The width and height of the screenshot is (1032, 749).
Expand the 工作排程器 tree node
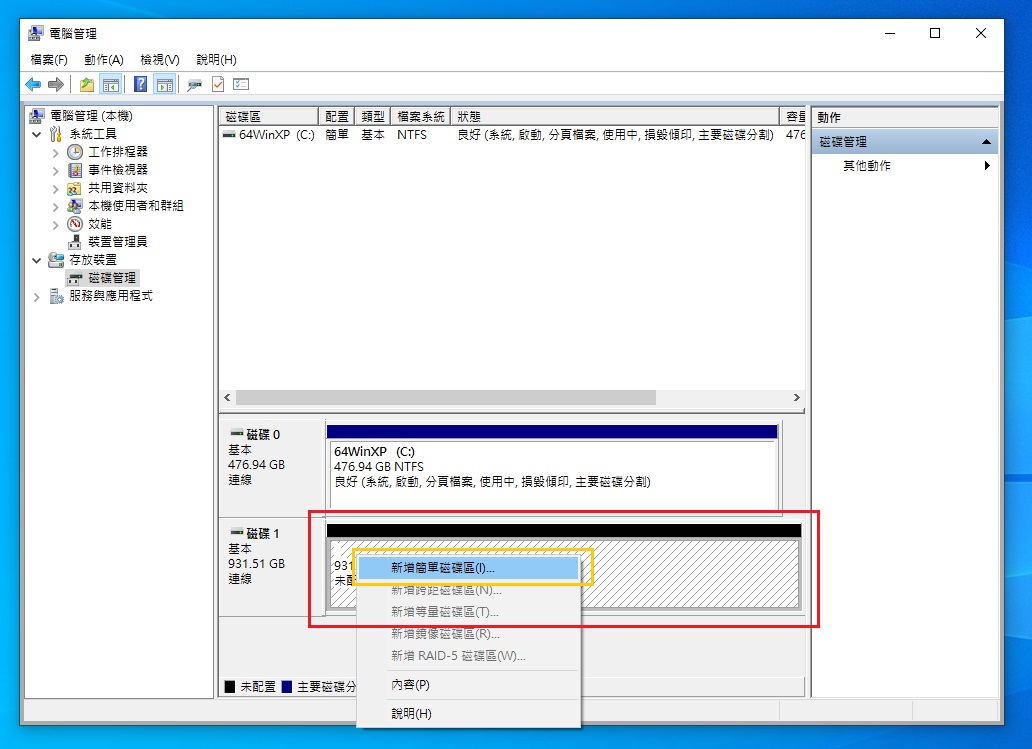[56, 152]
